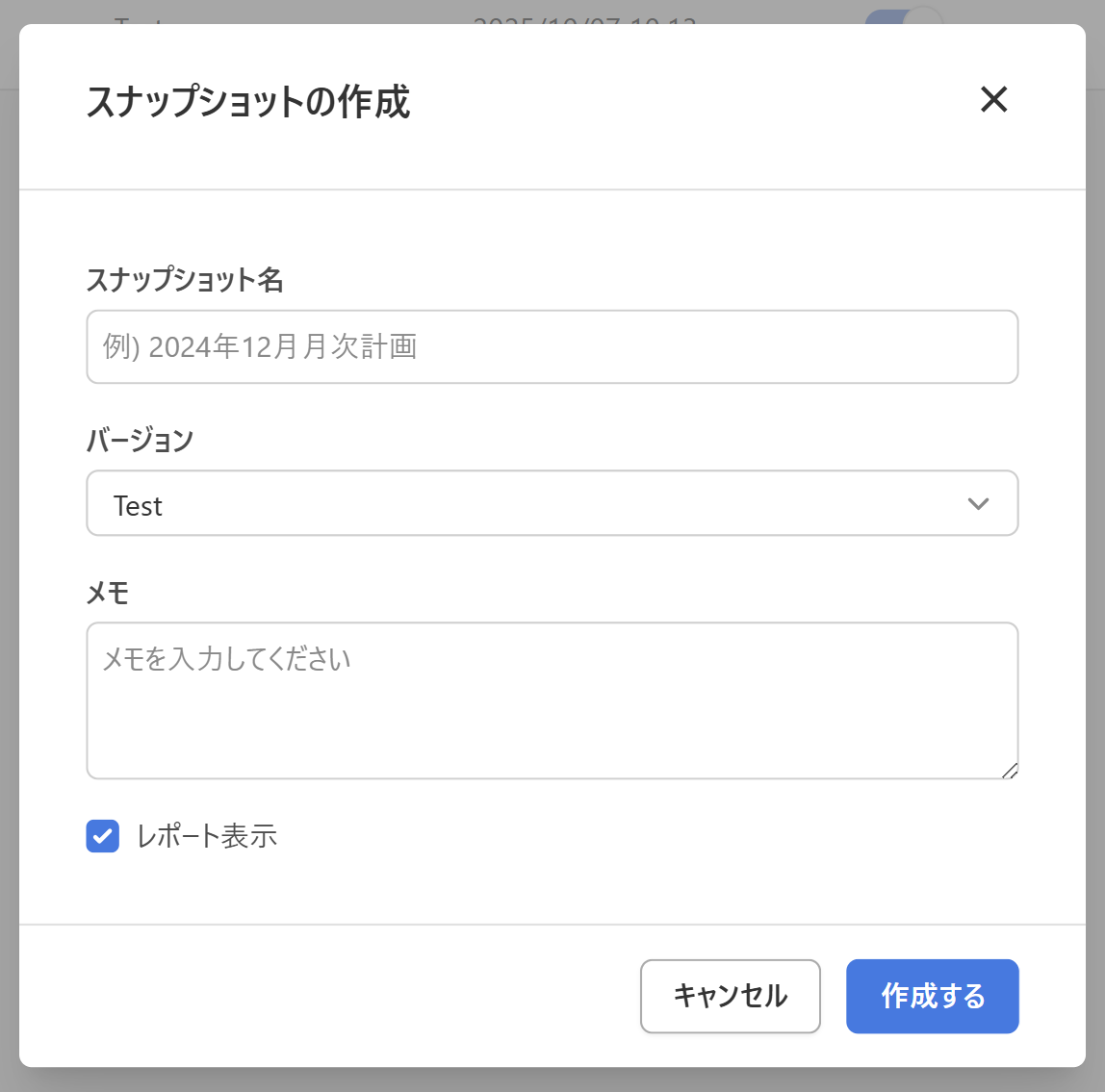This screenshot has height=1092, width=1105.
Task: Select the Test value text in バージョン
Action: pos(138,506)
